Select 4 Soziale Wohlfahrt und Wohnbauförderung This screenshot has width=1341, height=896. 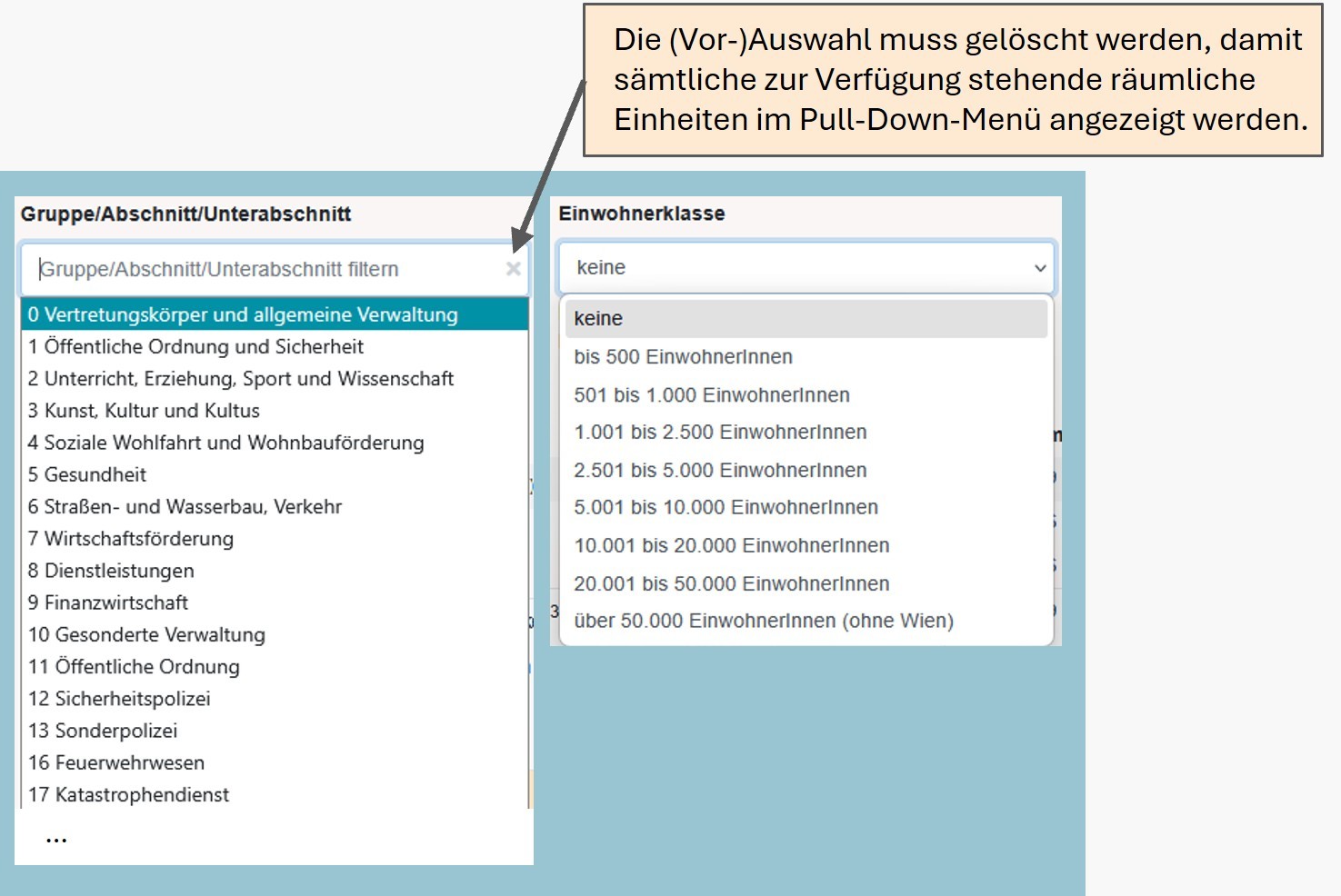click(x=225, y=443)
